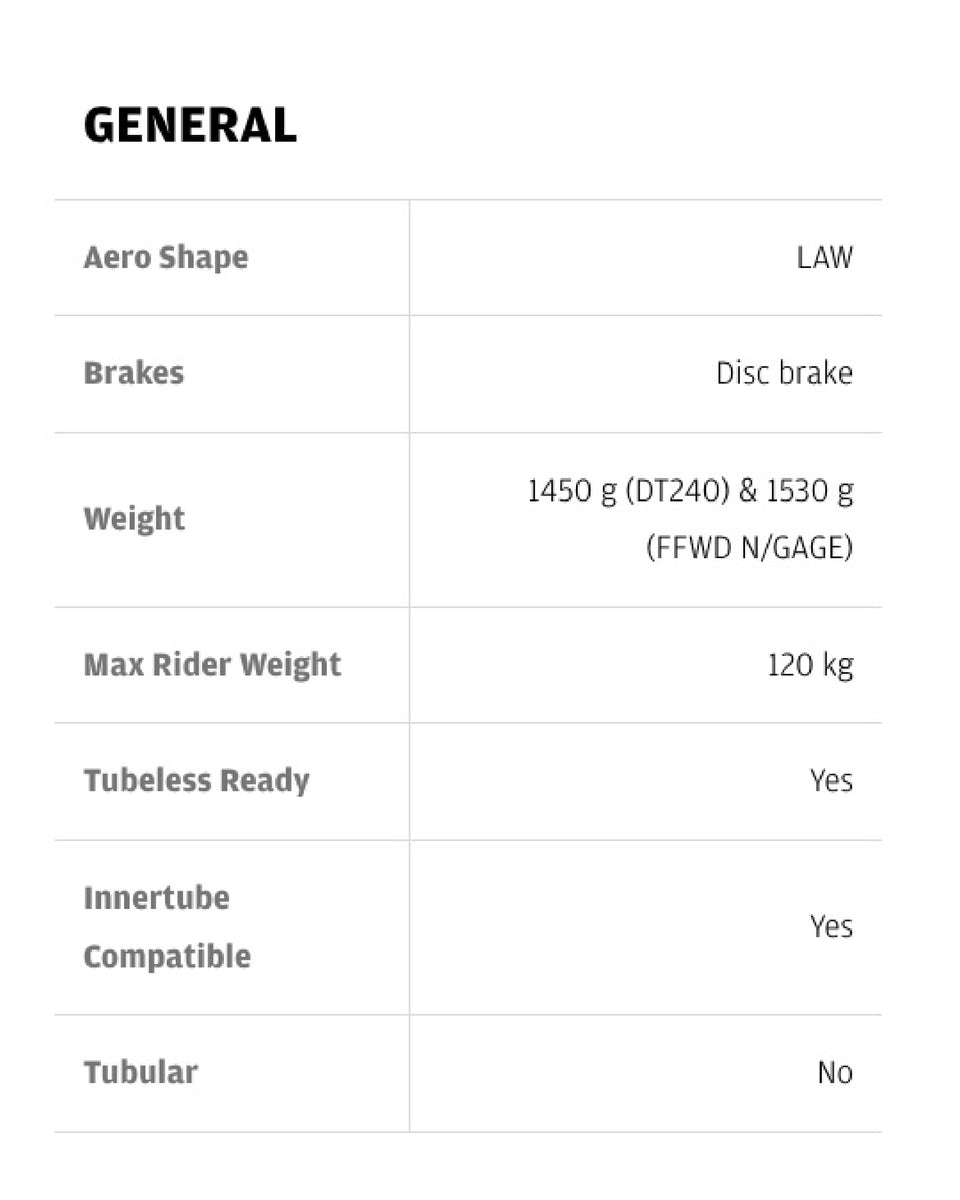Select the Brakes row label
Image resolution: width=960 pixels, height=1200 pixels.
pos(134,374)
